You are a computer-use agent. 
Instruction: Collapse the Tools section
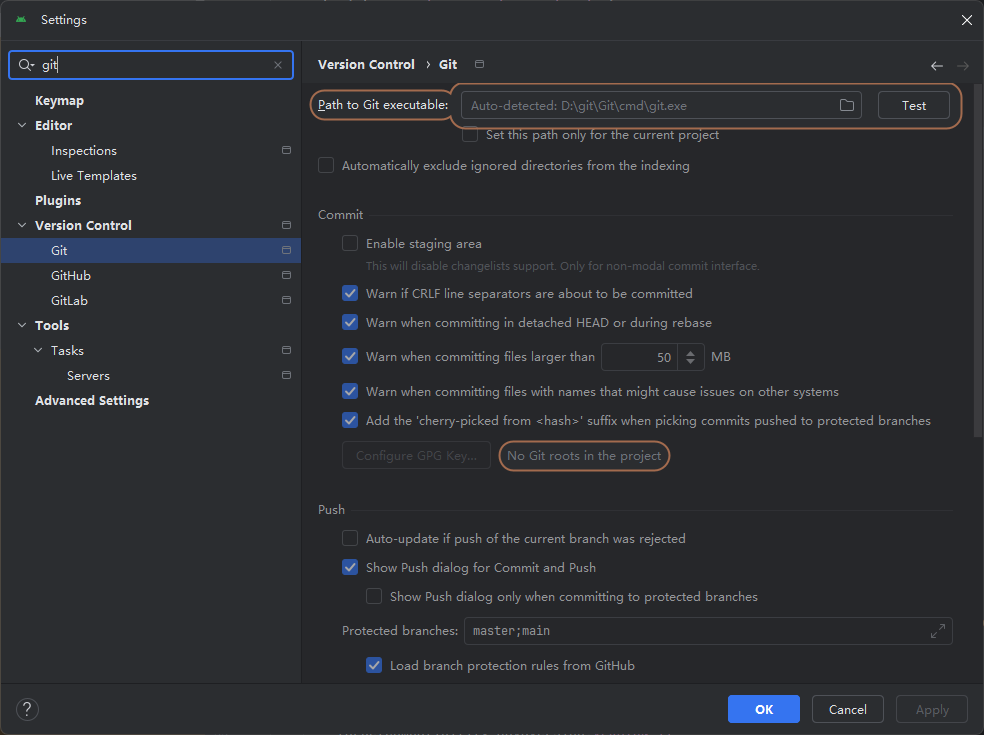pyautogui.click(x=22, y=325)
